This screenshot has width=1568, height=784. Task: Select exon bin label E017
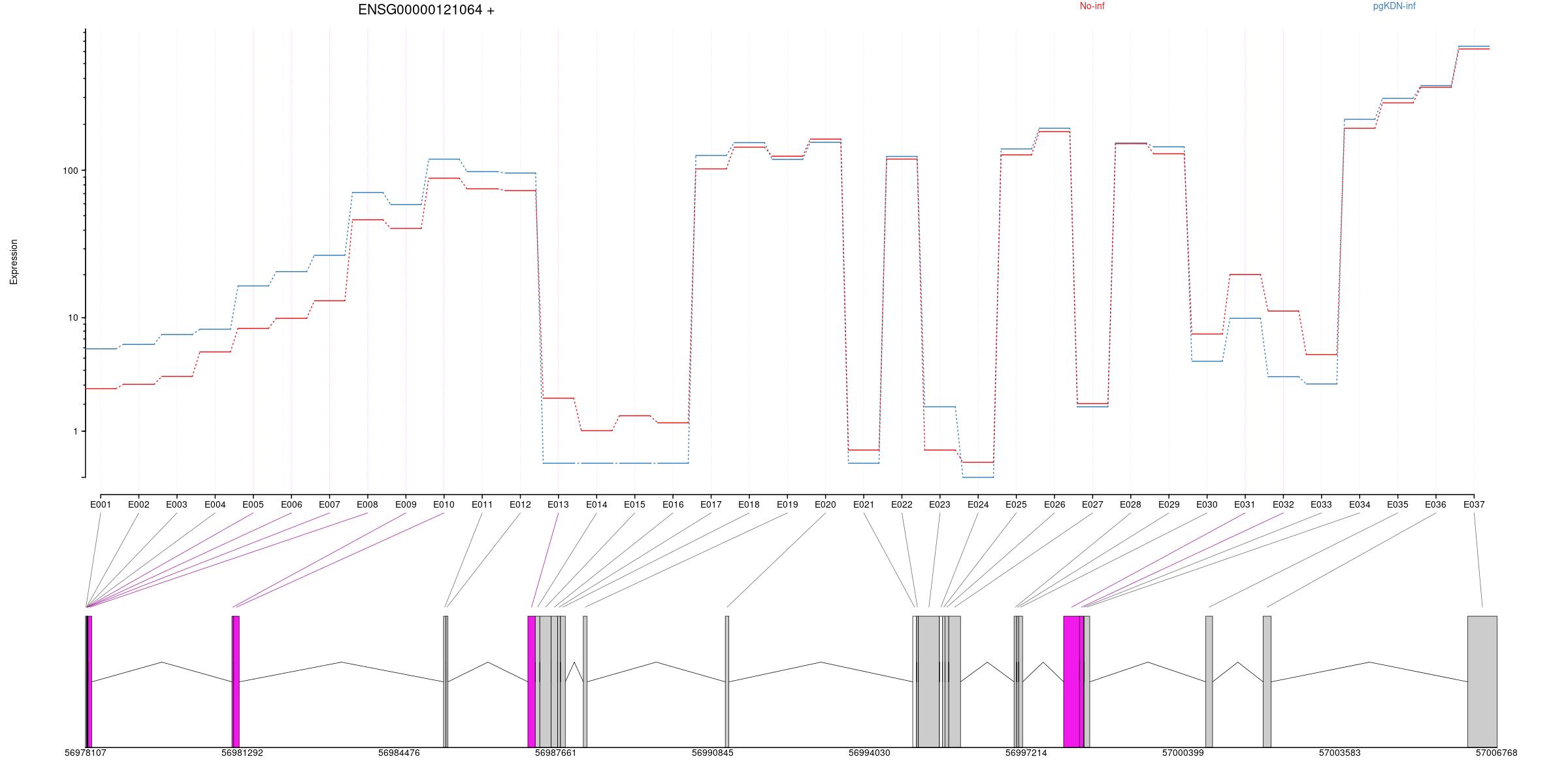tap(711, 504)
